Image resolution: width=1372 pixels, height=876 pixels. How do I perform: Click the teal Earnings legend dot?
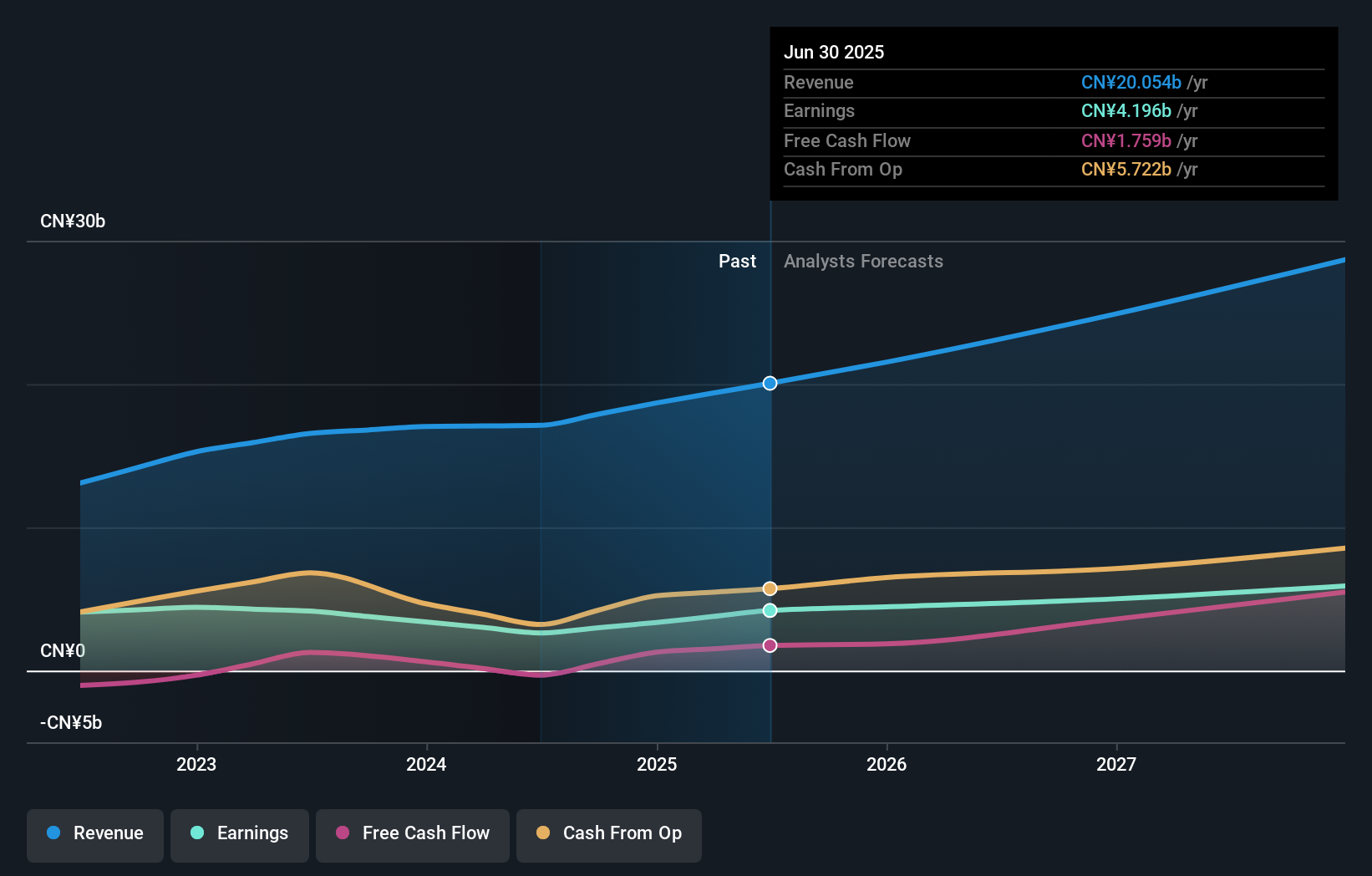196,833
